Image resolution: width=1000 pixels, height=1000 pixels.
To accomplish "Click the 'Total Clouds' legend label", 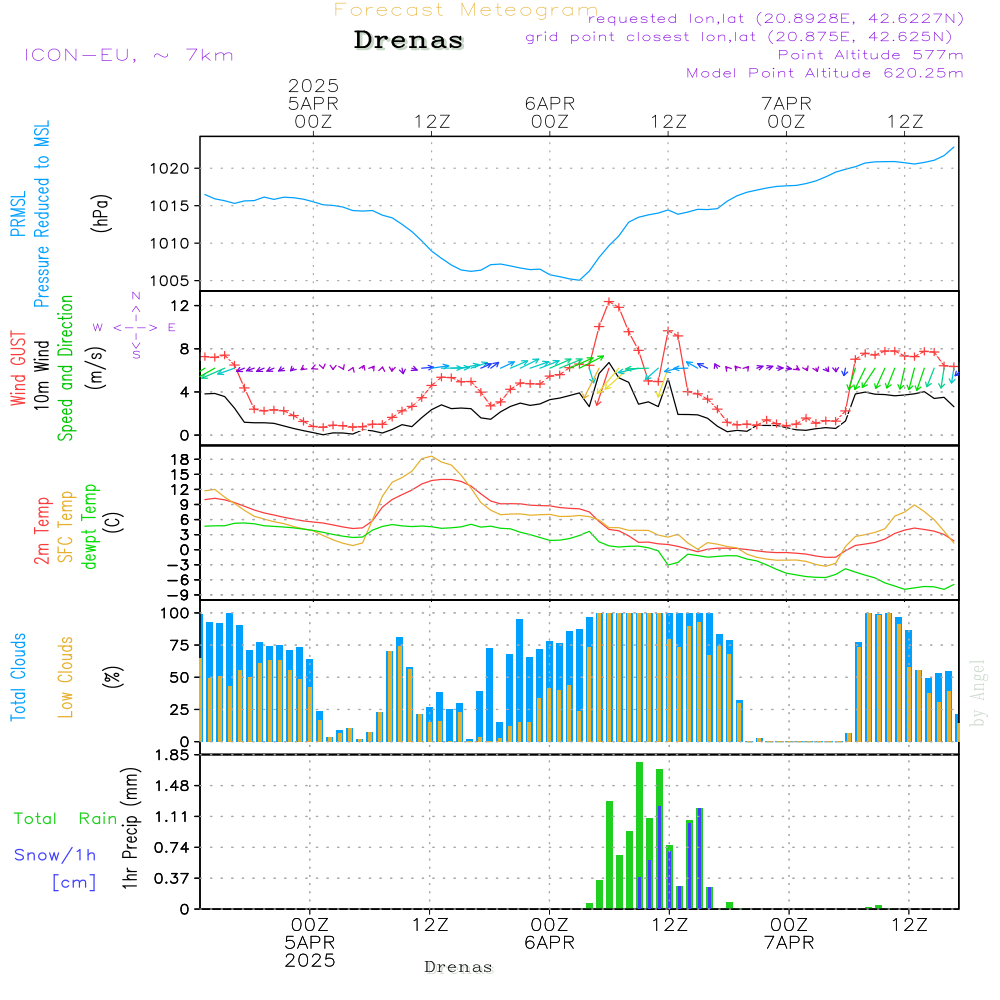I will [x=18, y=677].
